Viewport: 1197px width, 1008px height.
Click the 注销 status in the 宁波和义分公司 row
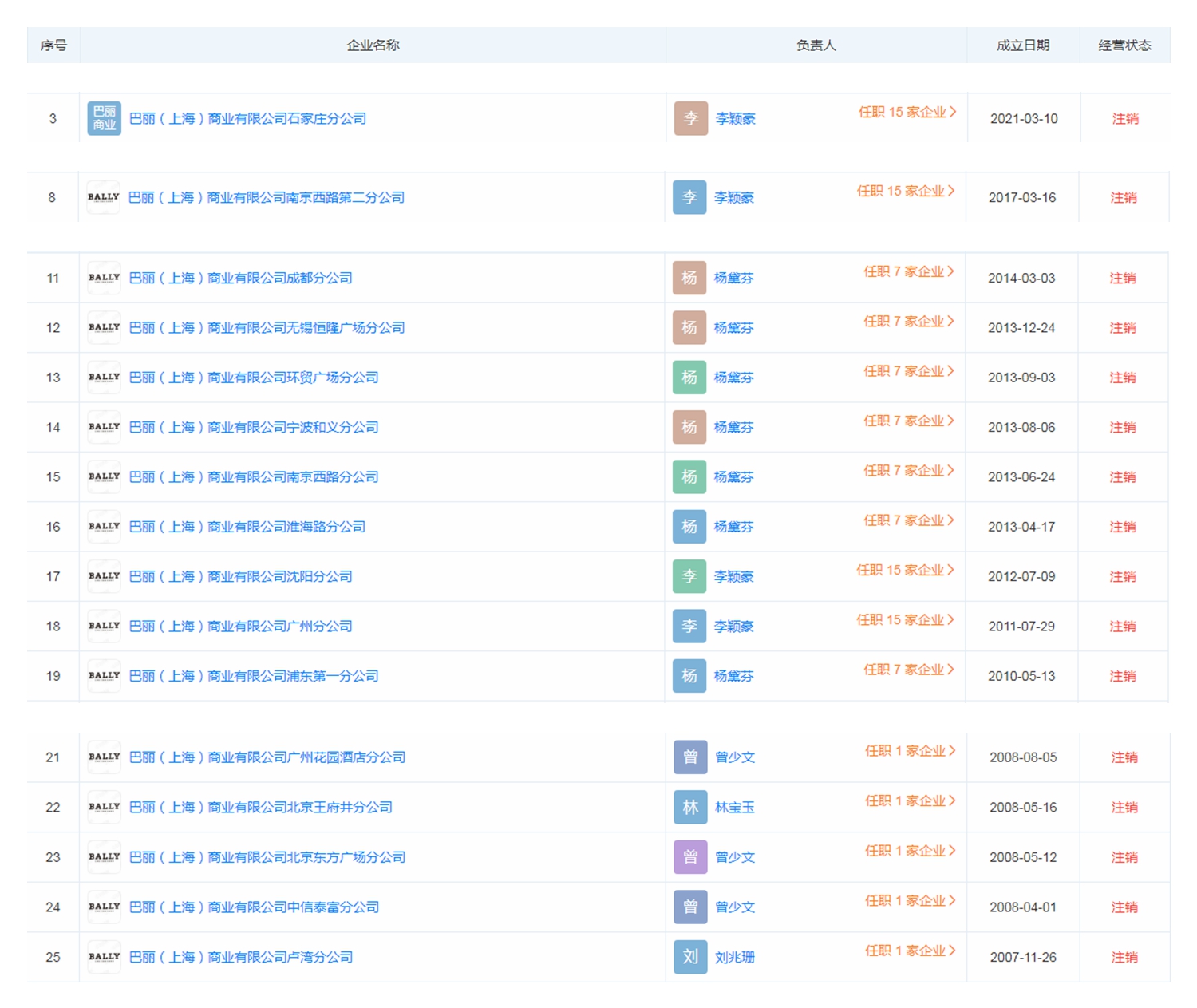coord(1122,428)
